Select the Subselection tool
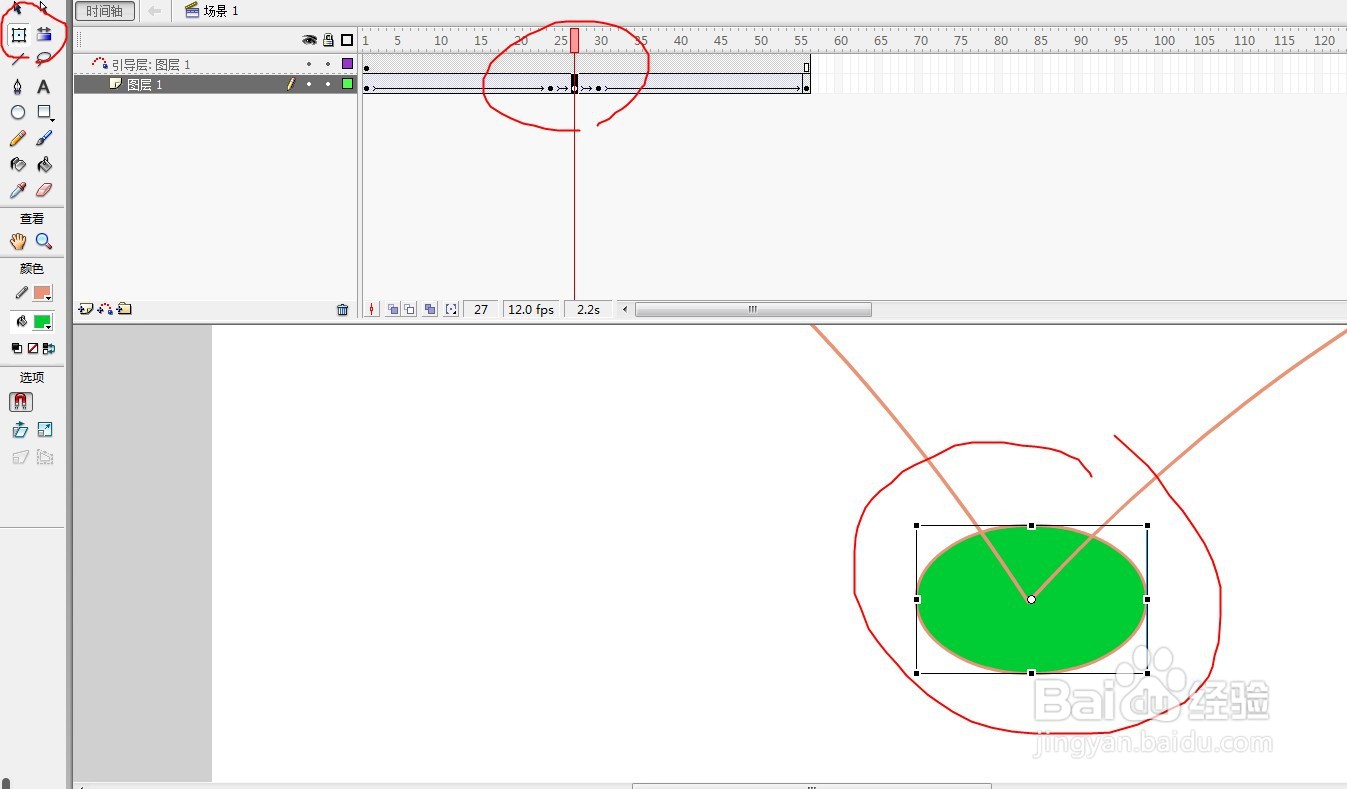1347x789 pixels. 44,8
